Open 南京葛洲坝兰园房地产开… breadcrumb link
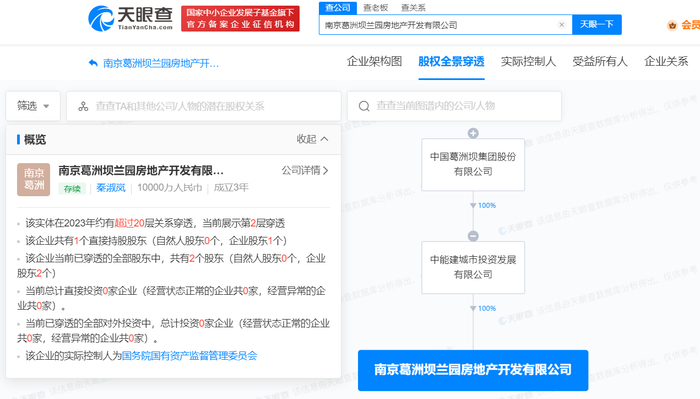The height and width of the screenshot is (399, 700). tap(161, 63)
